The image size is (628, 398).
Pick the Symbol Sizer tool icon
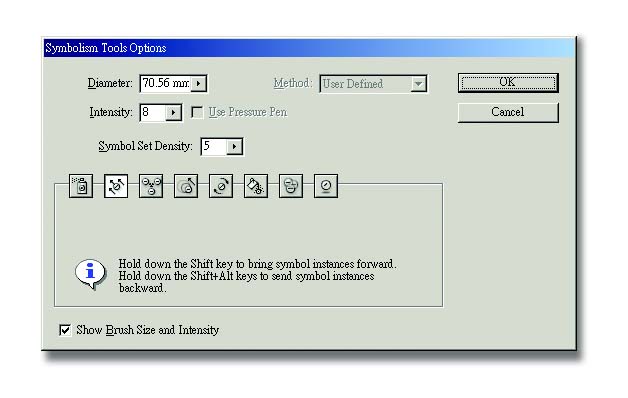click(186, 186)
